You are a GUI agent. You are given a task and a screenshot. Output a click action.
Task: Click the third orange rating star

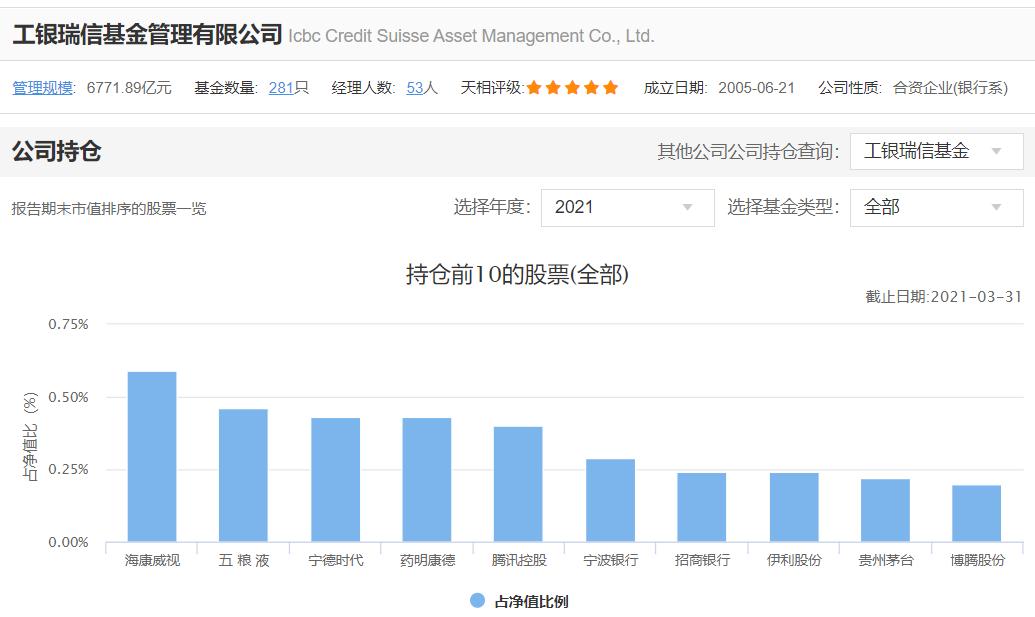572,87
